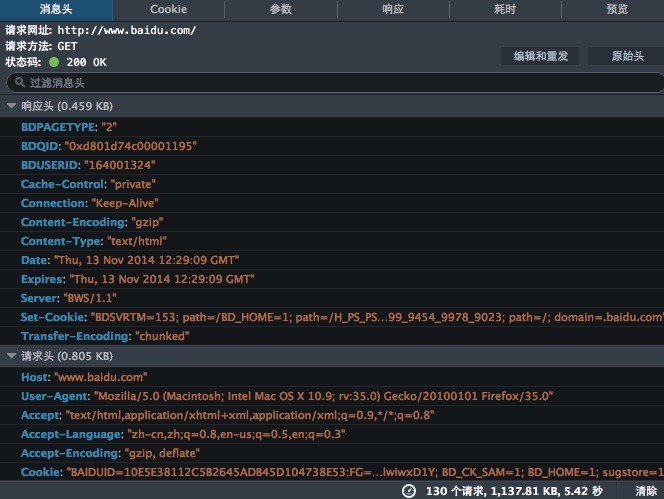Click the 原始头 raw headers button
Screen dimensions: 664x499
point(626,56)
